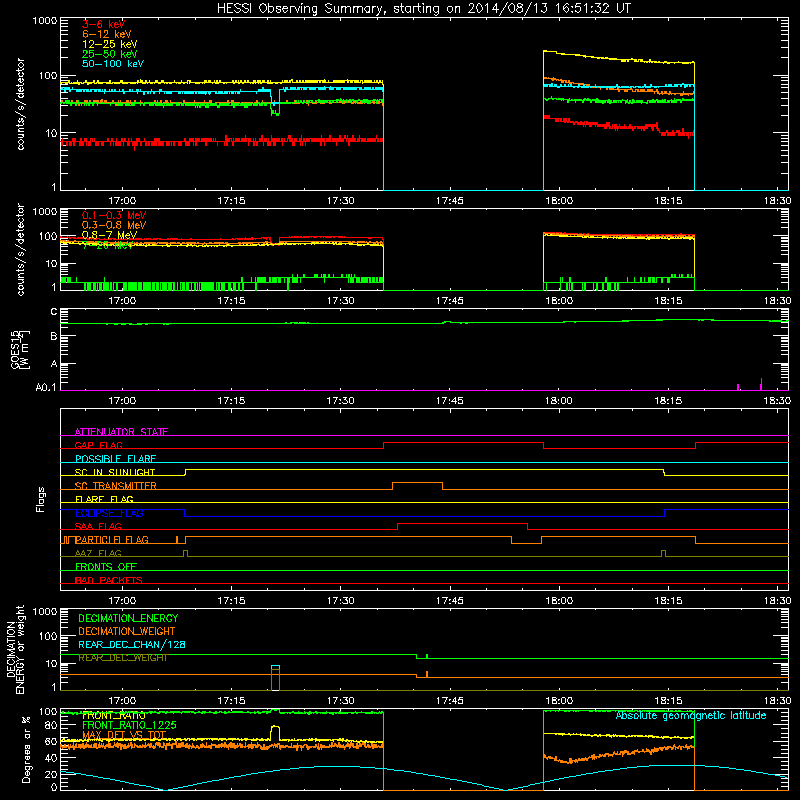Click the orange DECIMATION_WEIGHT spike near 17:42

427,674
